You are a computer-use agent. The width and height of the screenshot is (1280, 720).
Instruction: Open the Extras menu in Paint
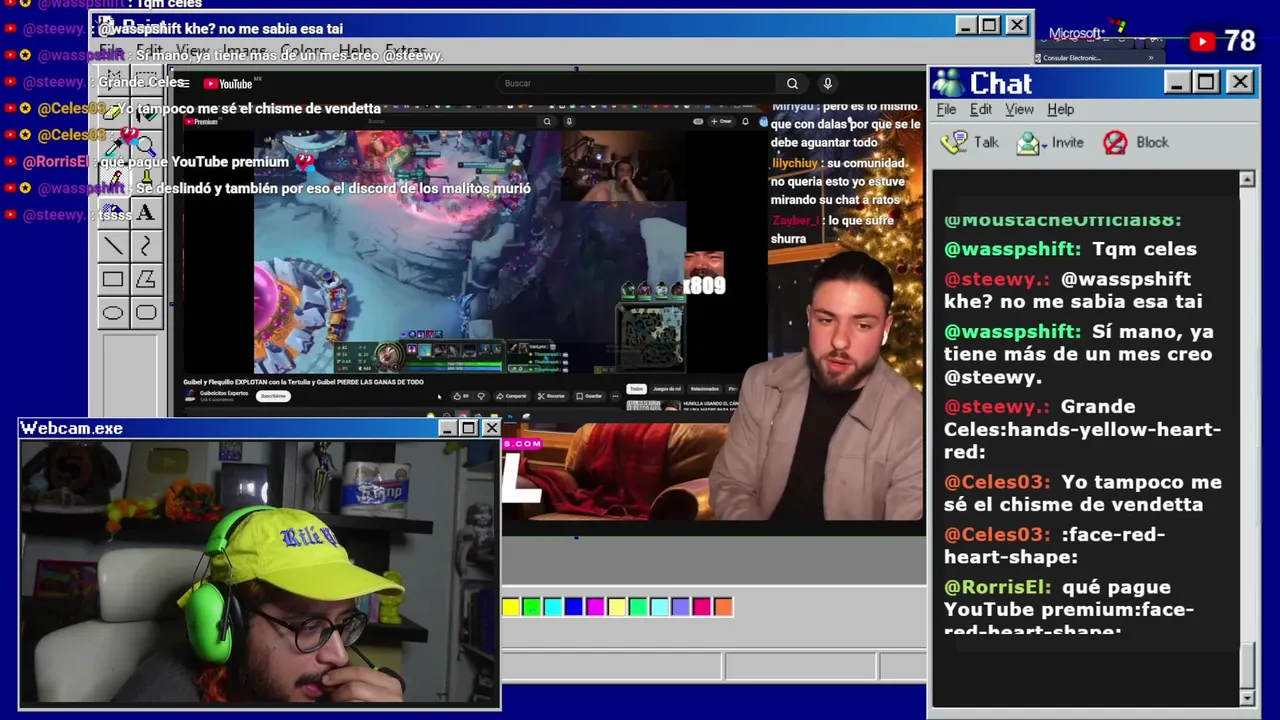(406, 50)
